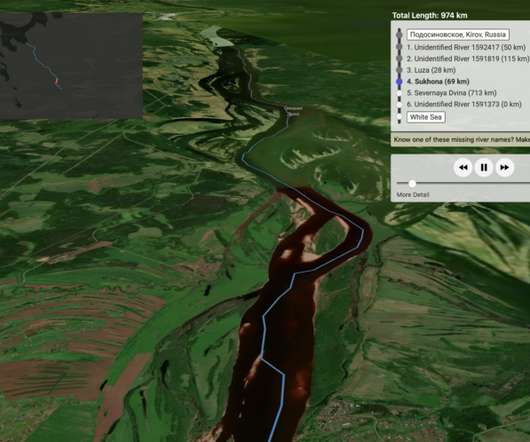The image size is (530, 442).
Task: Select step 1 Unidentified River 1592417
Action: [x=466, y=47]
